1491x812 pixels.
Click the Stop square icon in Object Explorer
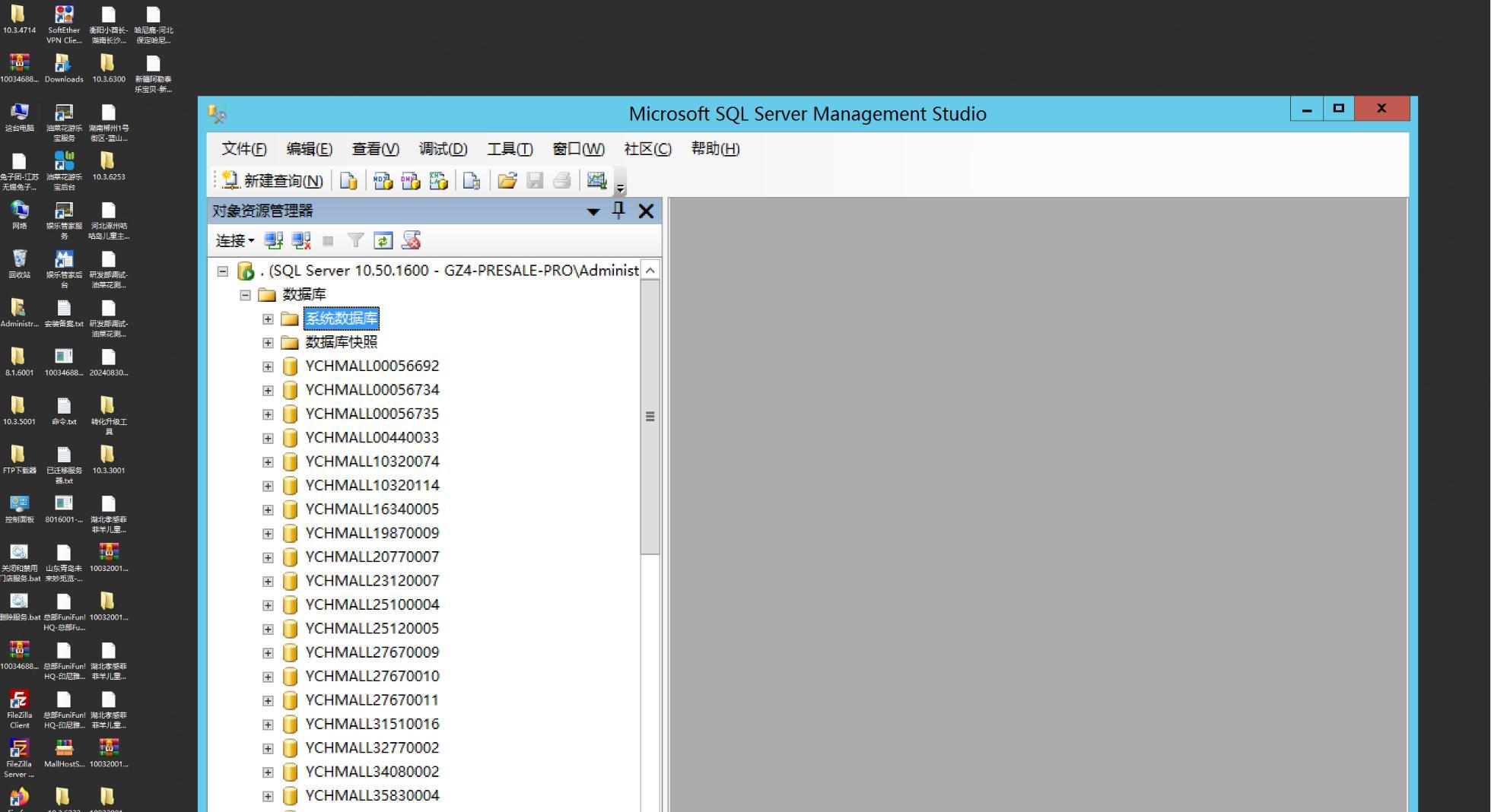tap(328, 241)
